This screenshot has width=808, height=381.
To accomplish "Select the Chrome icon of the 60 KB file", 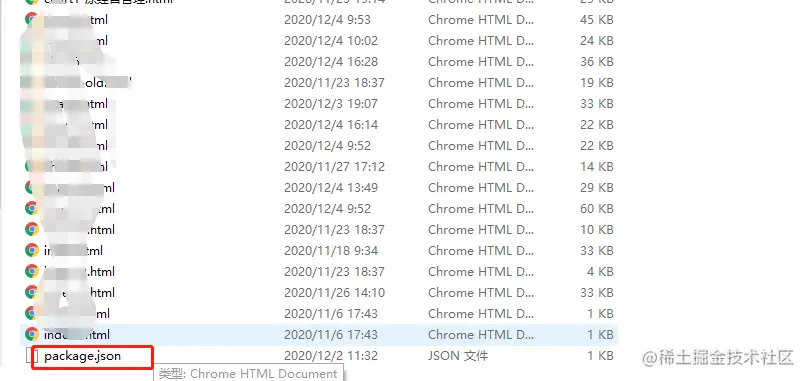I will point(32,209).
